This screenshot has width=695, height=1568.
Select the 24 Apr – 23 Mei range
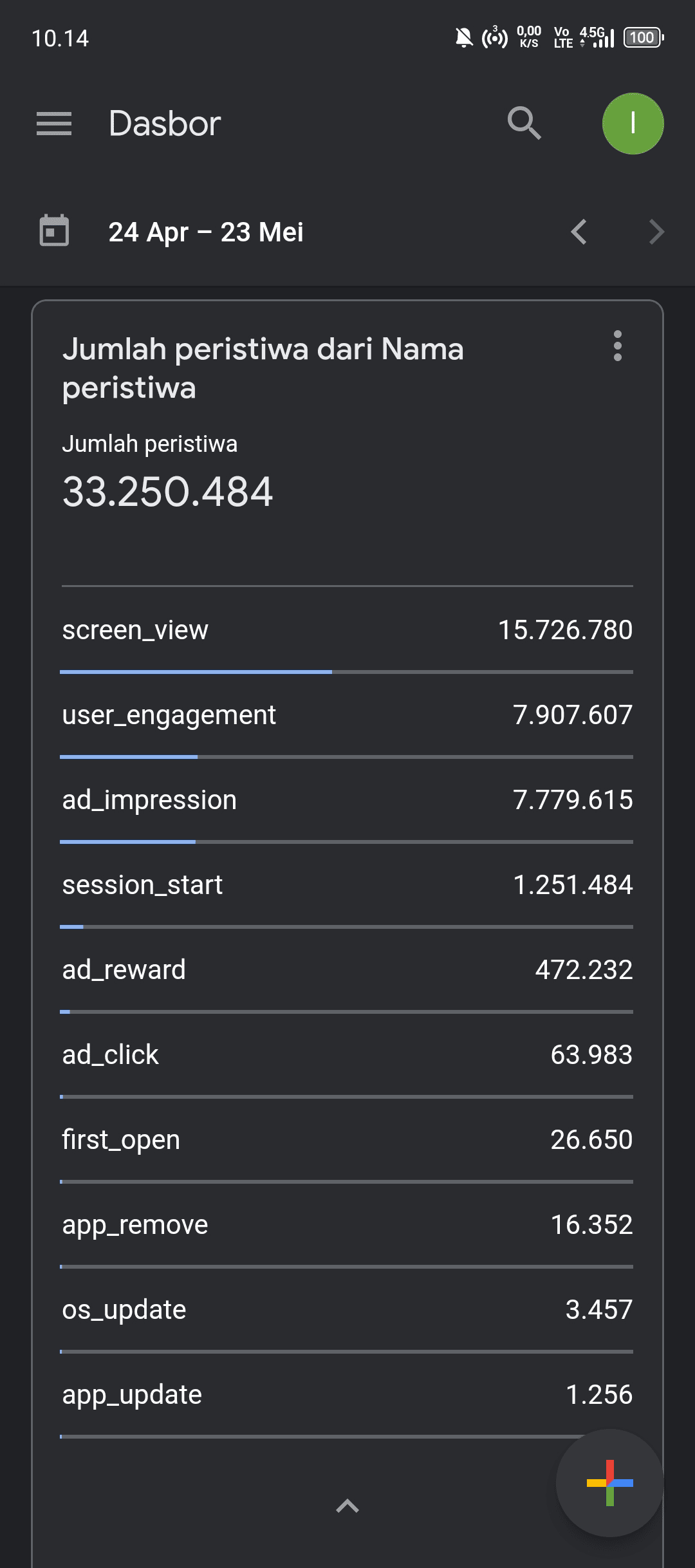(x=206, y=232)
